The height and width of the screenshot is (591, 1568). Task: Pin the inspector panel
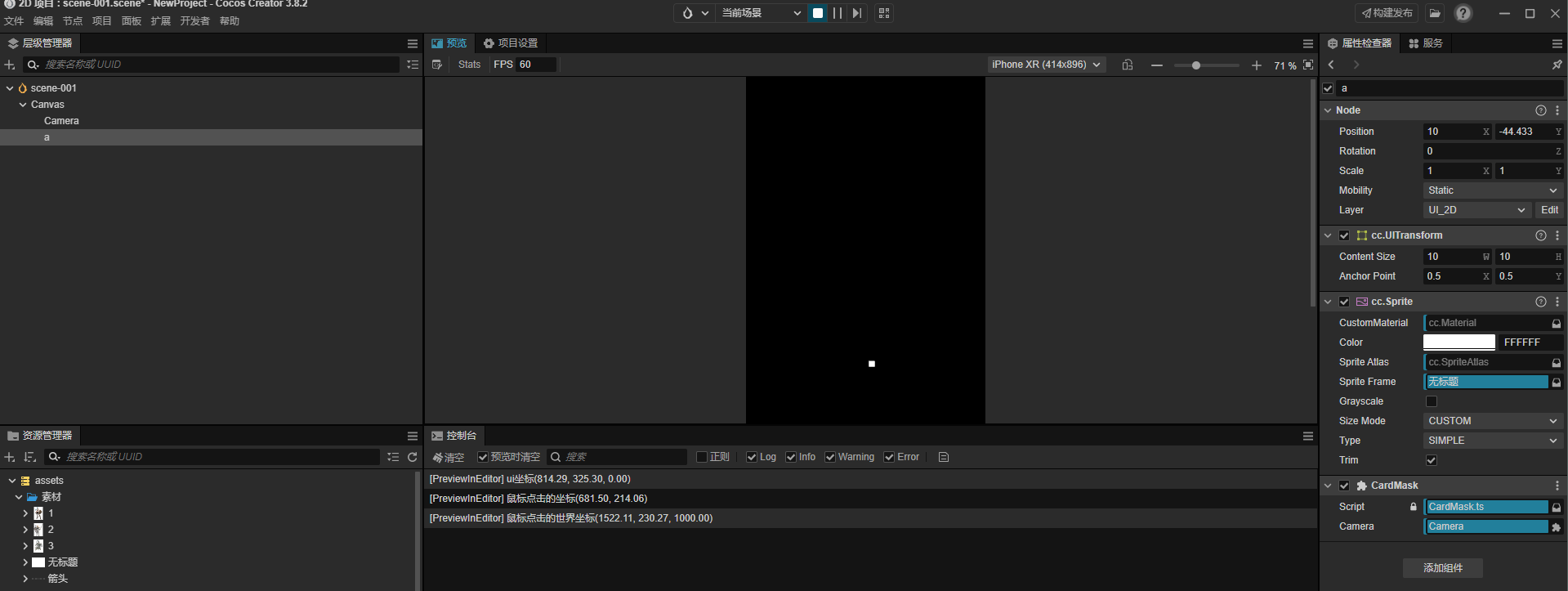(x=1557, y=65)
